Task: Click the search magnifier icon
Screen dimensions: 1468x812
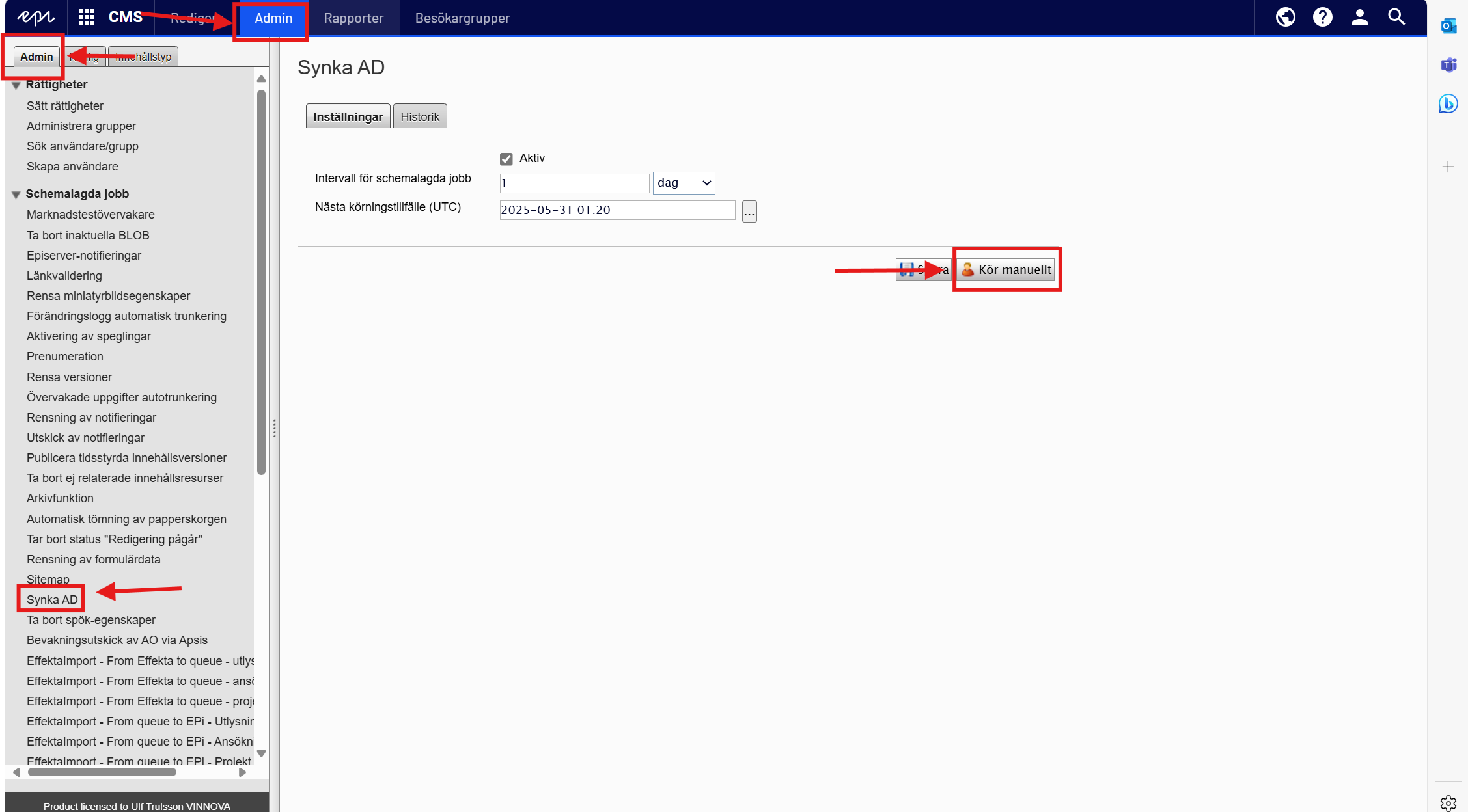Action: (1396, 18)
